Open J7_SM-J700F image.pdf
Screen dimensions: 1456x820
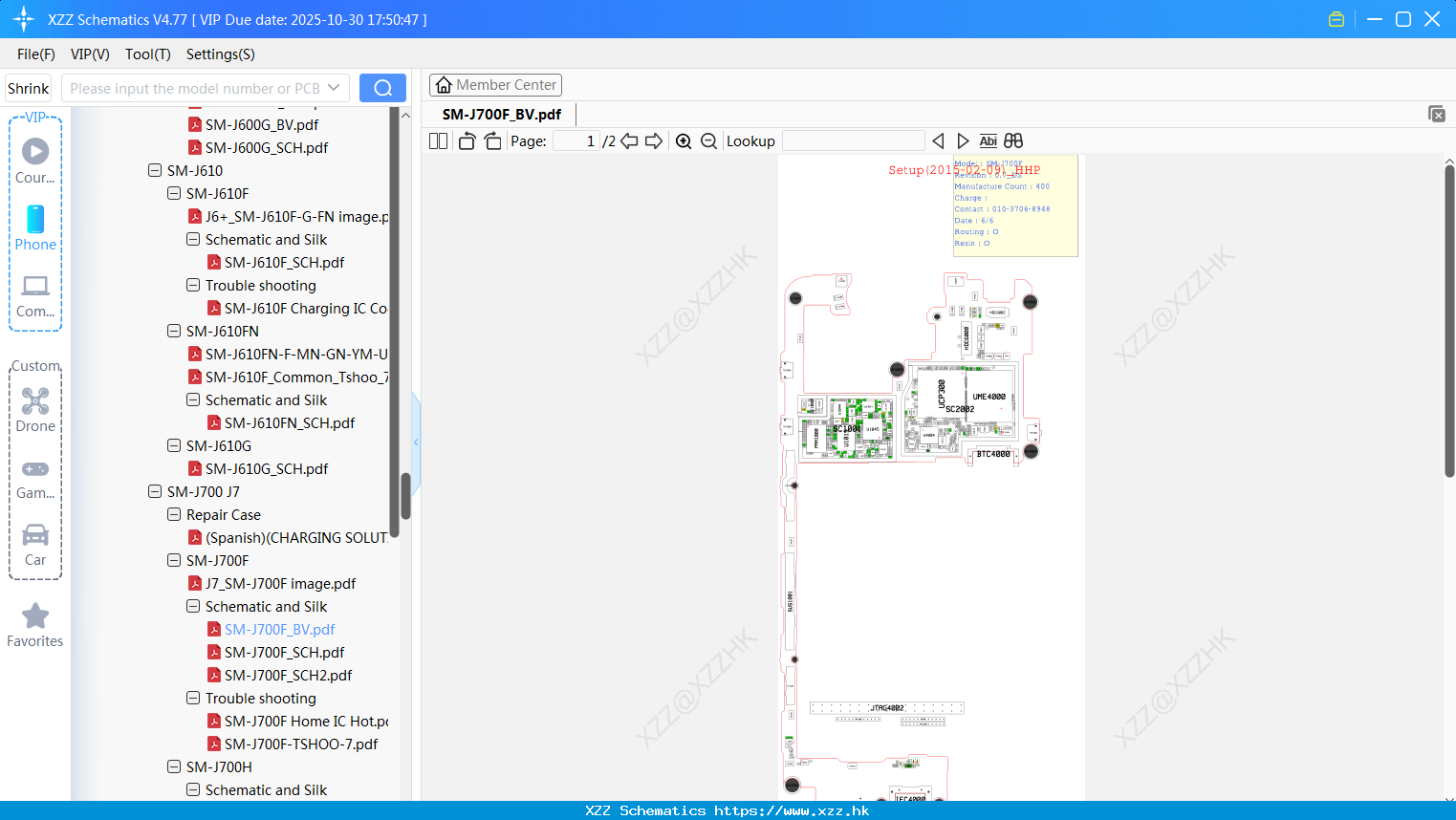click(x=272, y=583)
